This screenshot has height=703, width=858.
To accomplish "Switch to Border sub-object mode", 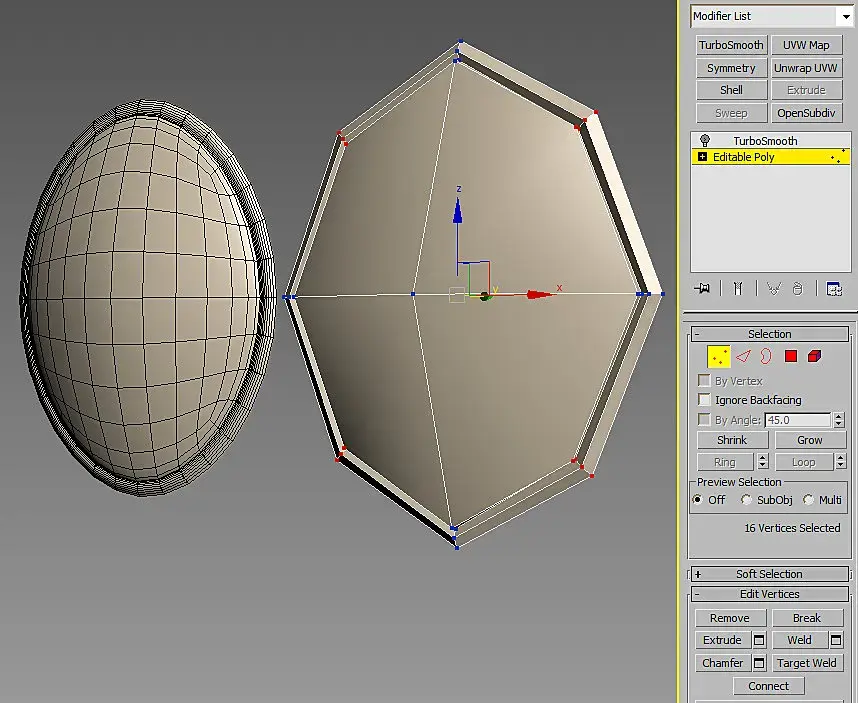I will [766, 356].
